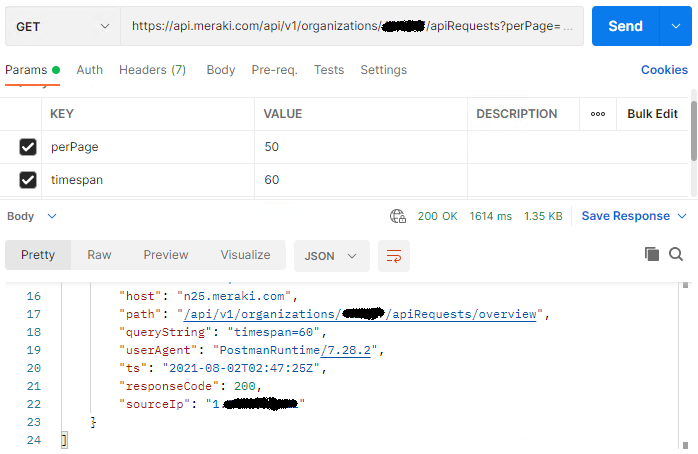Open the Cookies link
The width and height of the screenshot is (698, 454).
point(664,70)
